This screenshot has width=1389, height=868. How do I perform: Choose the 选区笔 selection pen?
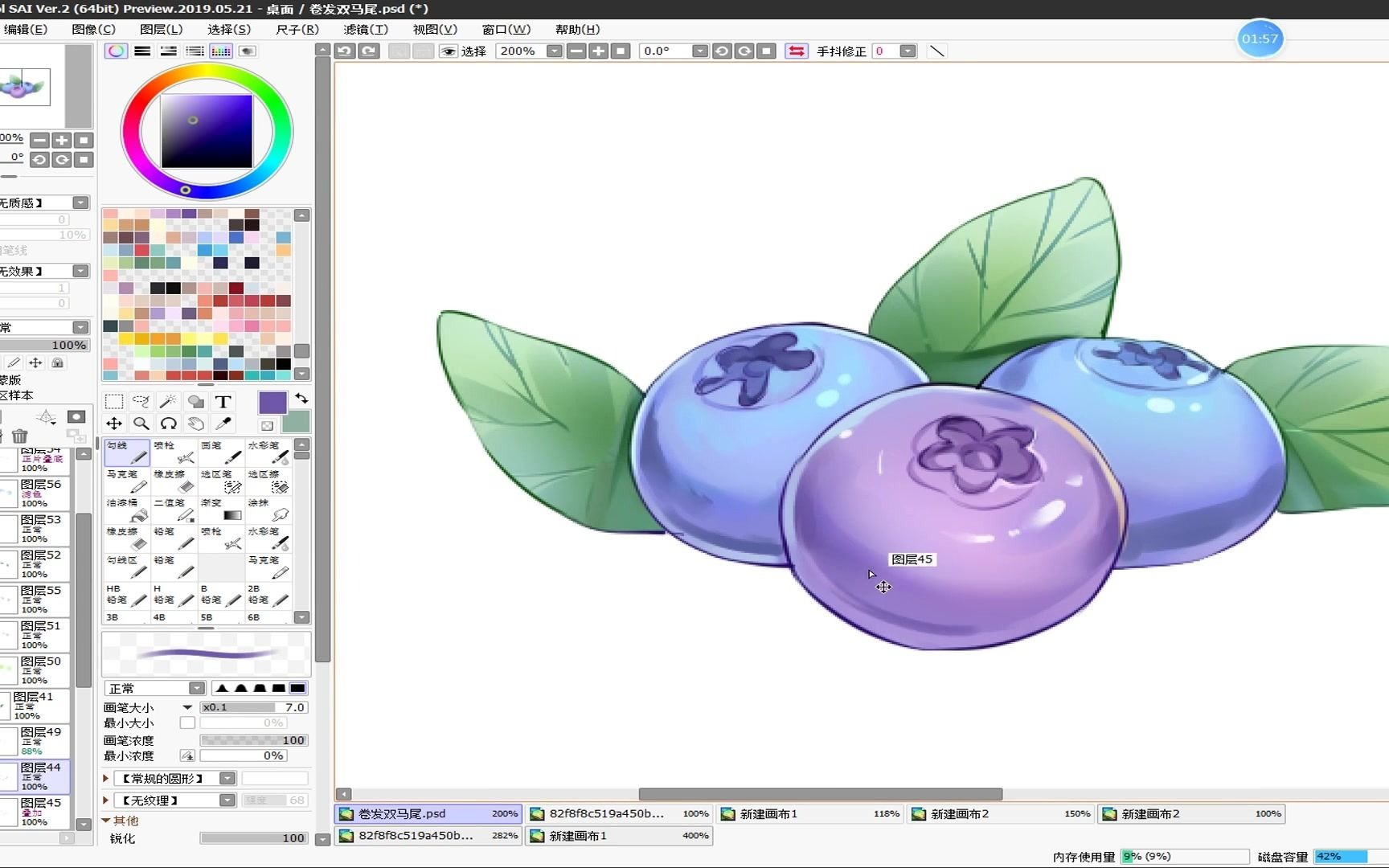(221, 481)
